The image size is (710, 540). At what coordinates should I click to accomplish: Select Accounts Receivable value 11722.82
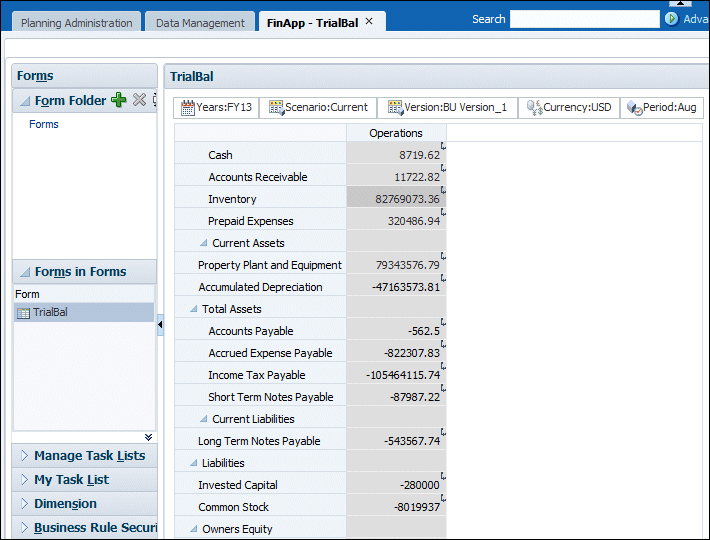[x=396, y=177]
